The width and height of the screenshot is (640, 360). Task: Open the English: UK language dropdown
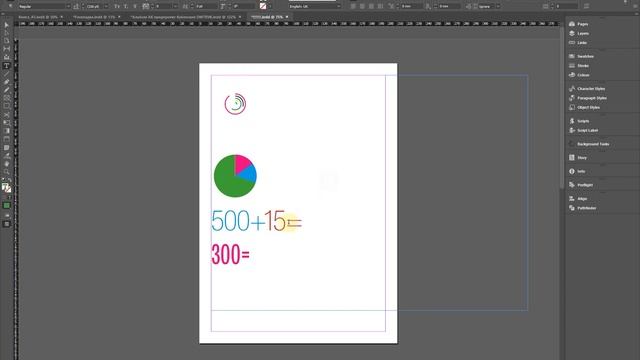[315, 7]
